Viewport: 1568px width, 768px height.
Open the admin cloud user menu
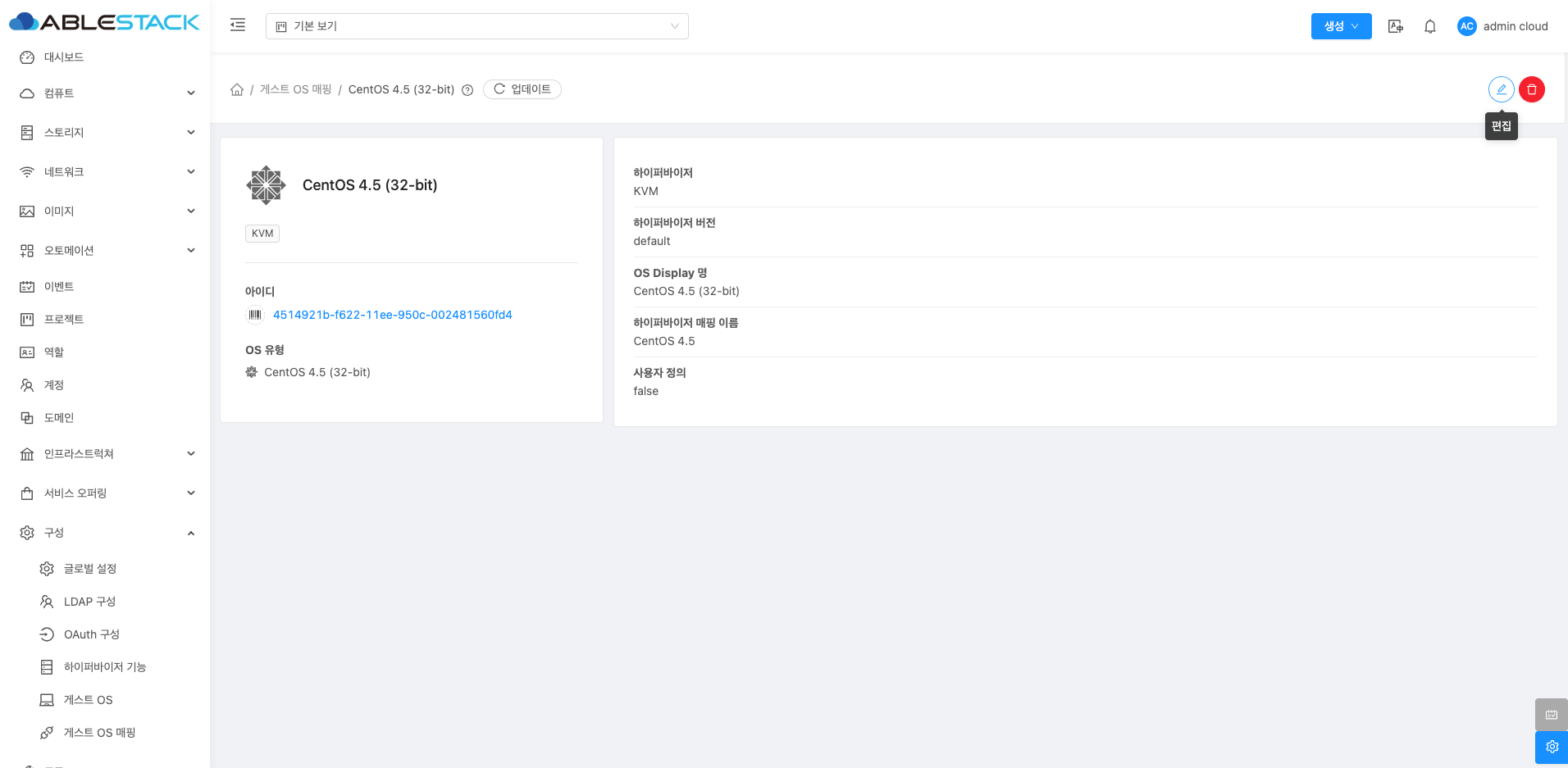point(1502,26)
